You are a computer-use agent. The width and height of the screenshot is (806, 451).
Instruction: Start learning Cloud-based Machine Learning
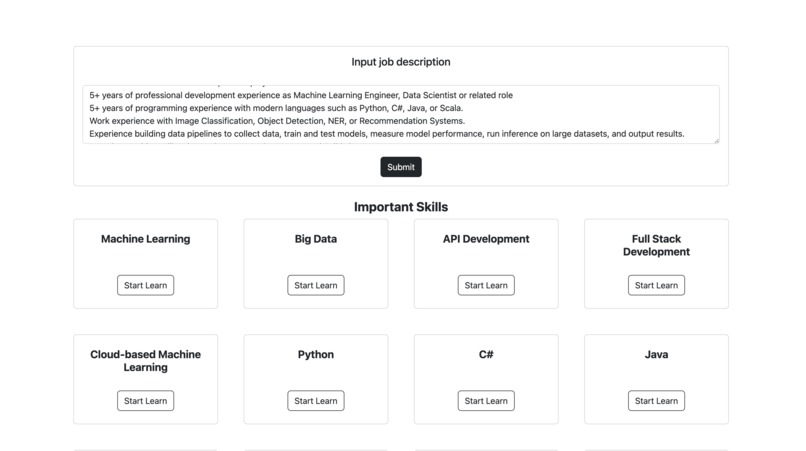pyautogui.click(x=145, y=401)
